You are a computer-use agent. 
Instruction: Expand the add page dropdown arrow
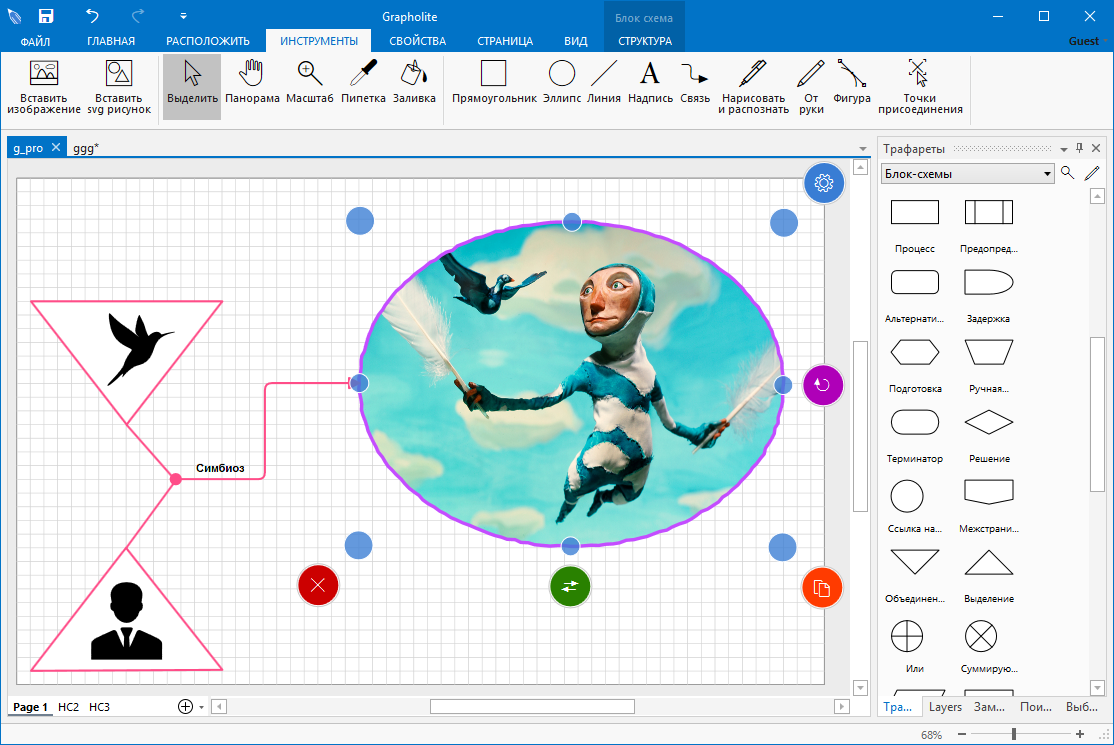202,707
